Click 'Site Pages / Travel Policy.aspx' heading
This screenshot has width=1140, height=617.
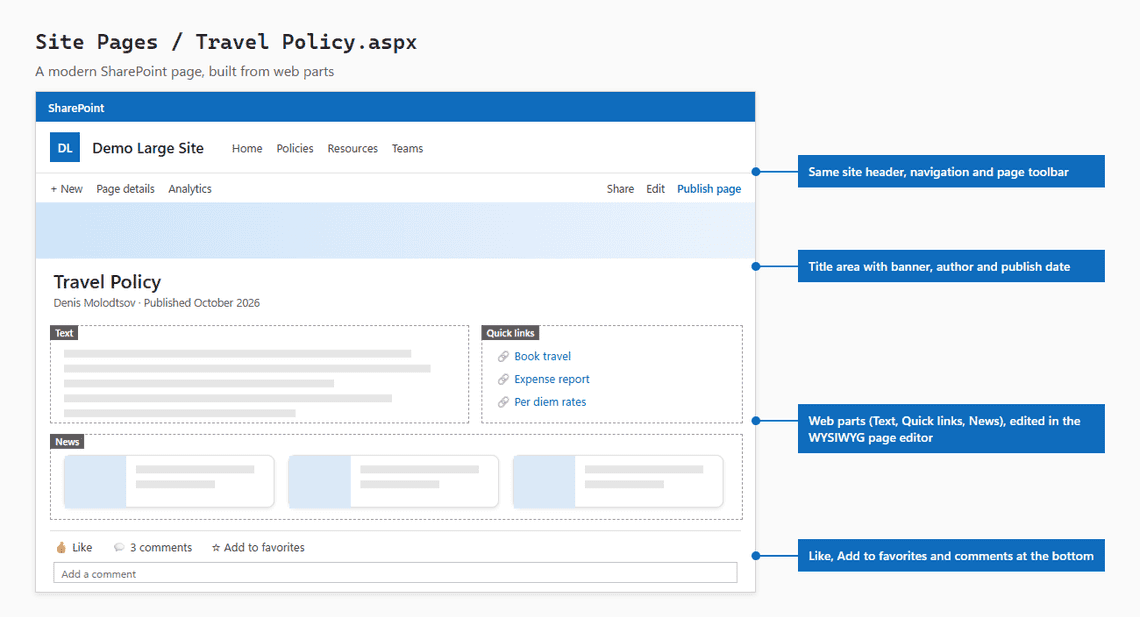(x=226, y=42)
